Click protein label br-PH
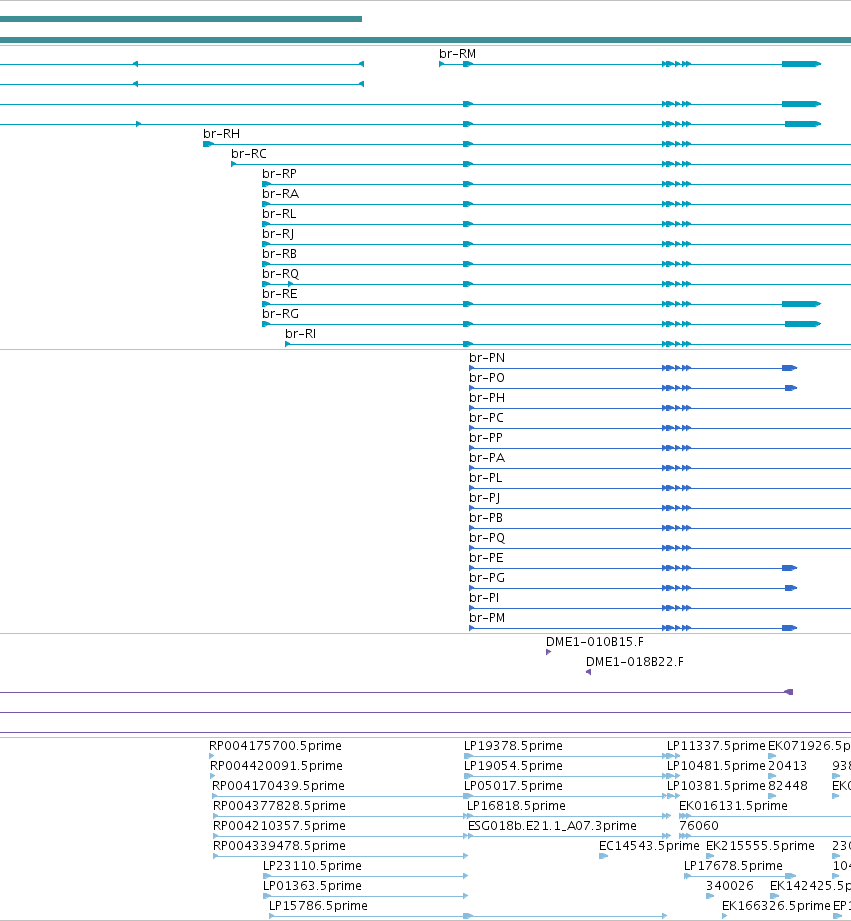The height and width of the screenshot is (921, 851). click(x=487, y=398)
